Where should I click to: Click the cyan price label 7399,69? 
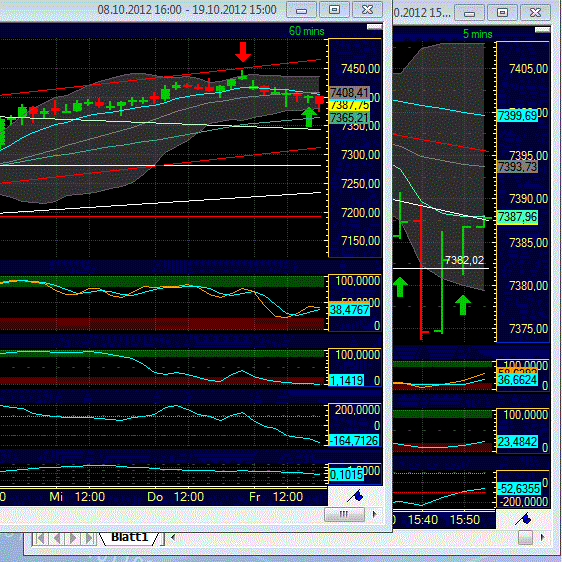pos(517,116)
